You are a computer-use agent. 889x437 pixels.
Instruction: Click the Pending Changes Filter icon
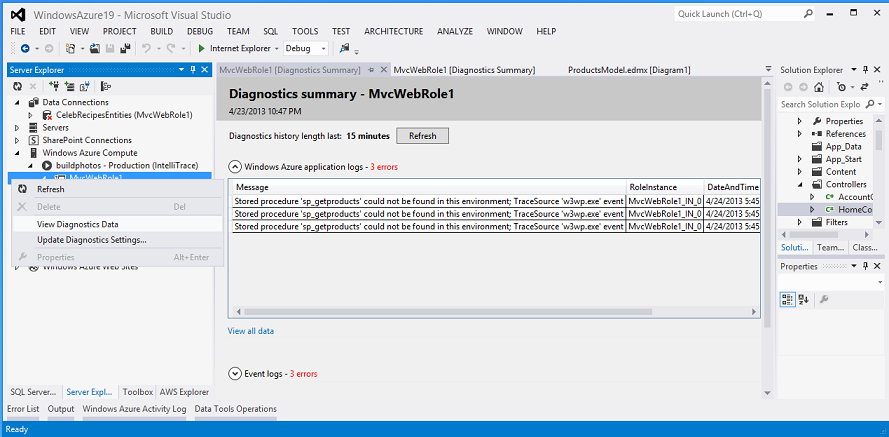(x=841, y=87)
